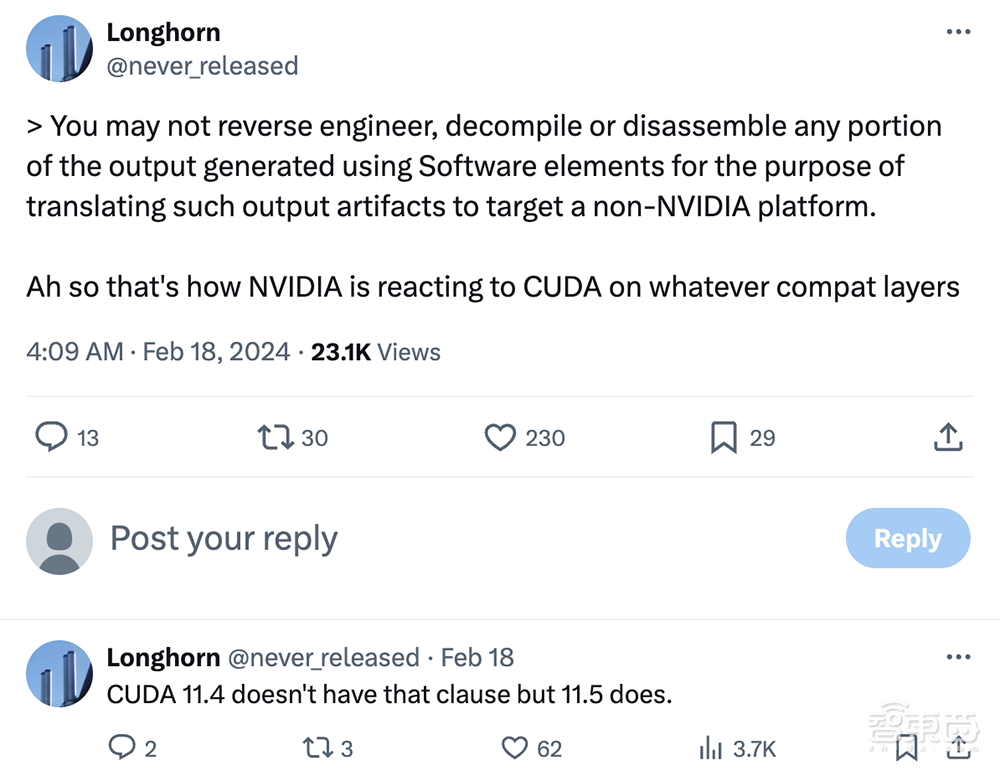Viewport: 1000px width, 771px height.
Task: Click the 'Post your reply' text field
Action: tap(224, 539)
